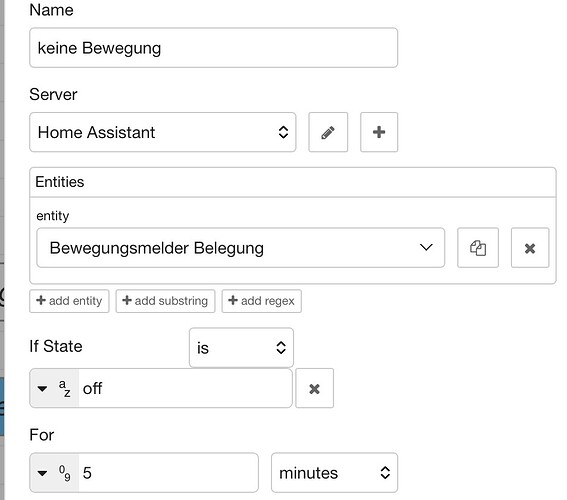Remove the Bewegungsmelder Belegung entity row
Viewport: 567px width, 500px height.
pyautogui.click(x=530, y=248)
